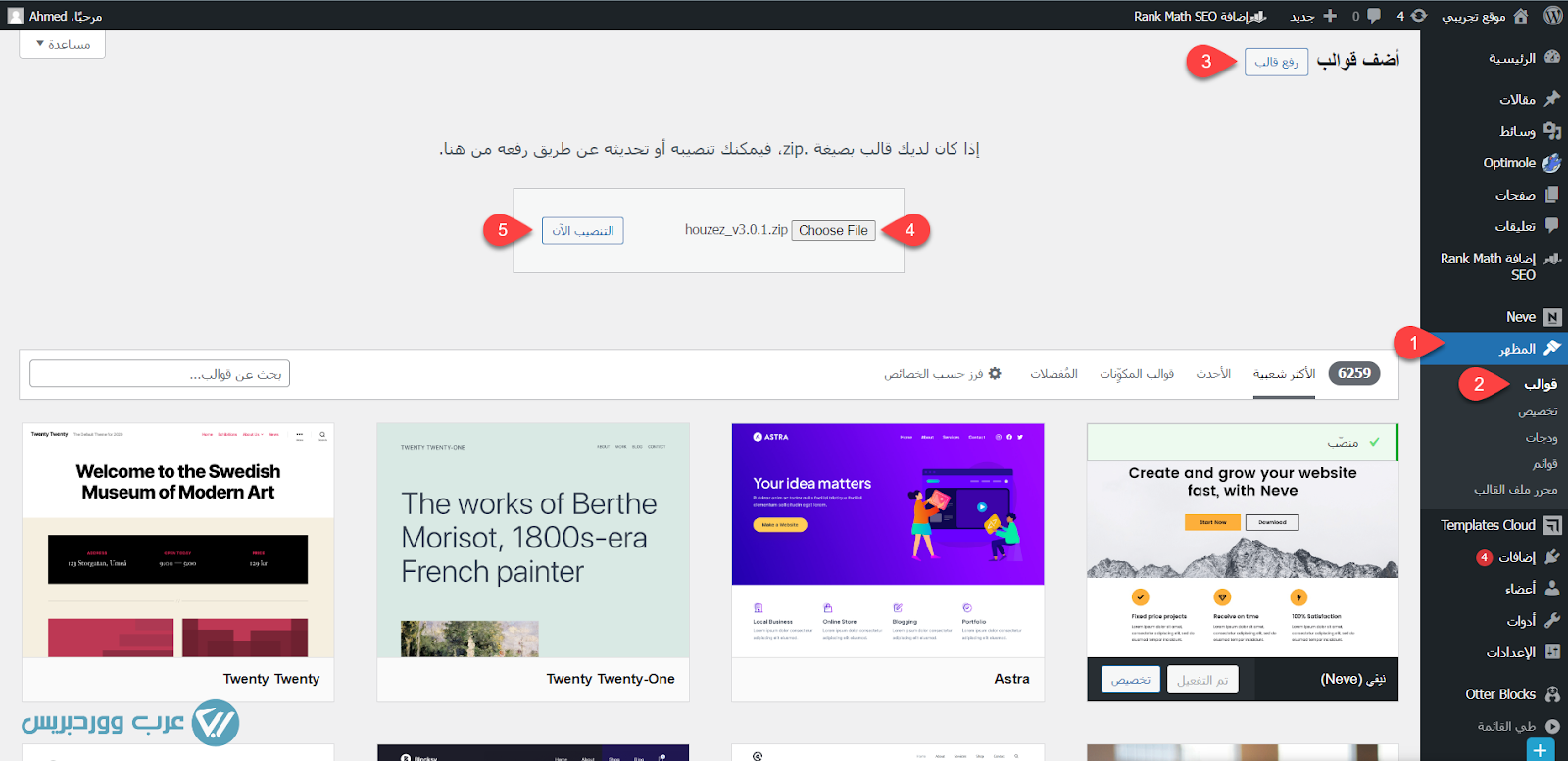Screen dimensions: 1568x761
Task: Select the Astra theme thumbnail
Action: 888,540
